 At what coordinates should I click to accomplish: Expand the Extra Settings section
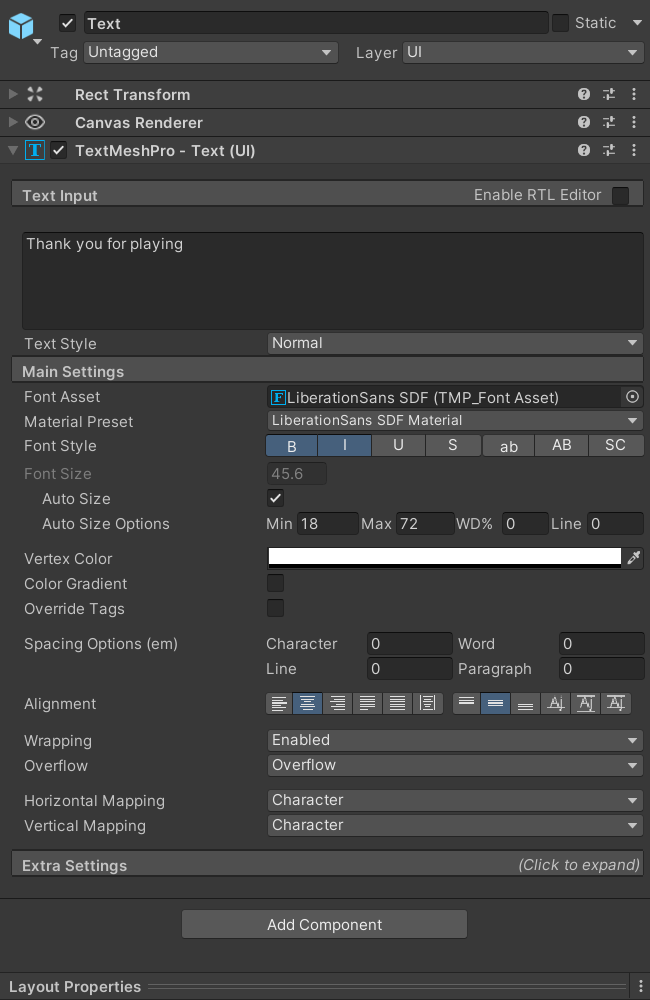click(327, 865)
